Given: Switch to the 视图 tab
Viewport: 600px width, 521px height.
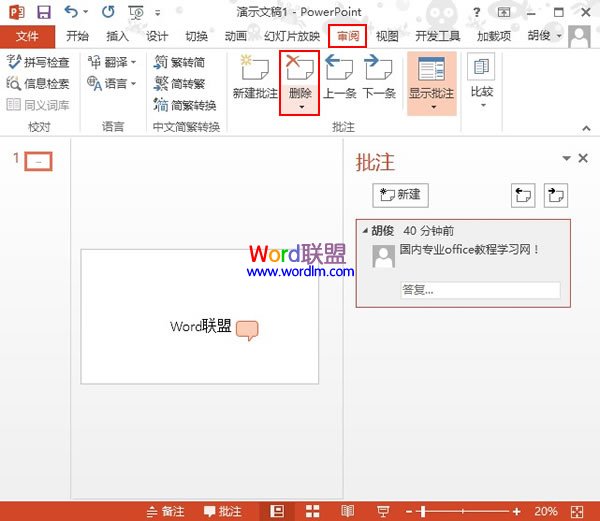Looking at the screenshot, I should click(x=387, y=36).
